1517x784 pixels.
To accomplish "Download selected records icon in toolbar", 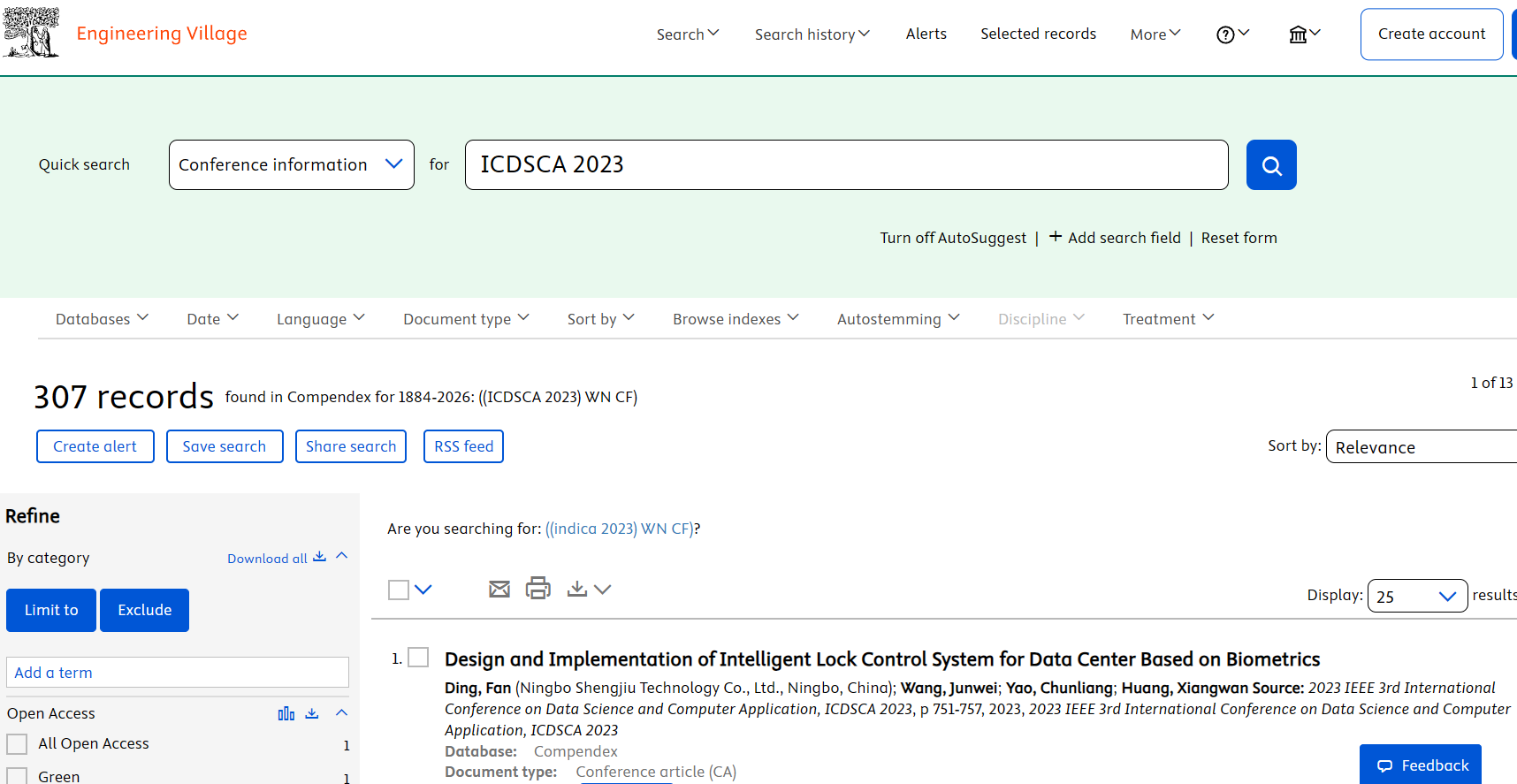I will 576,589.
